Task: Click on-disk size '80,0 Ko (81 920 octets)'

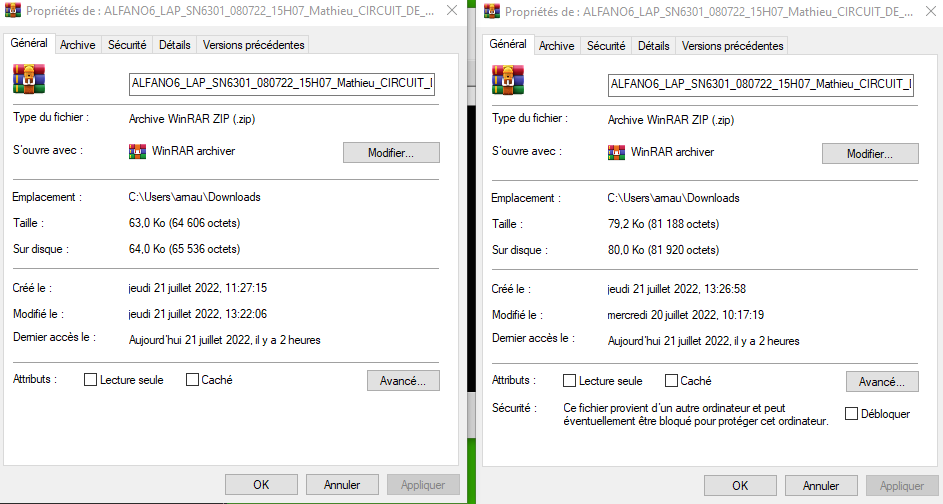Action: coord(663,250)
